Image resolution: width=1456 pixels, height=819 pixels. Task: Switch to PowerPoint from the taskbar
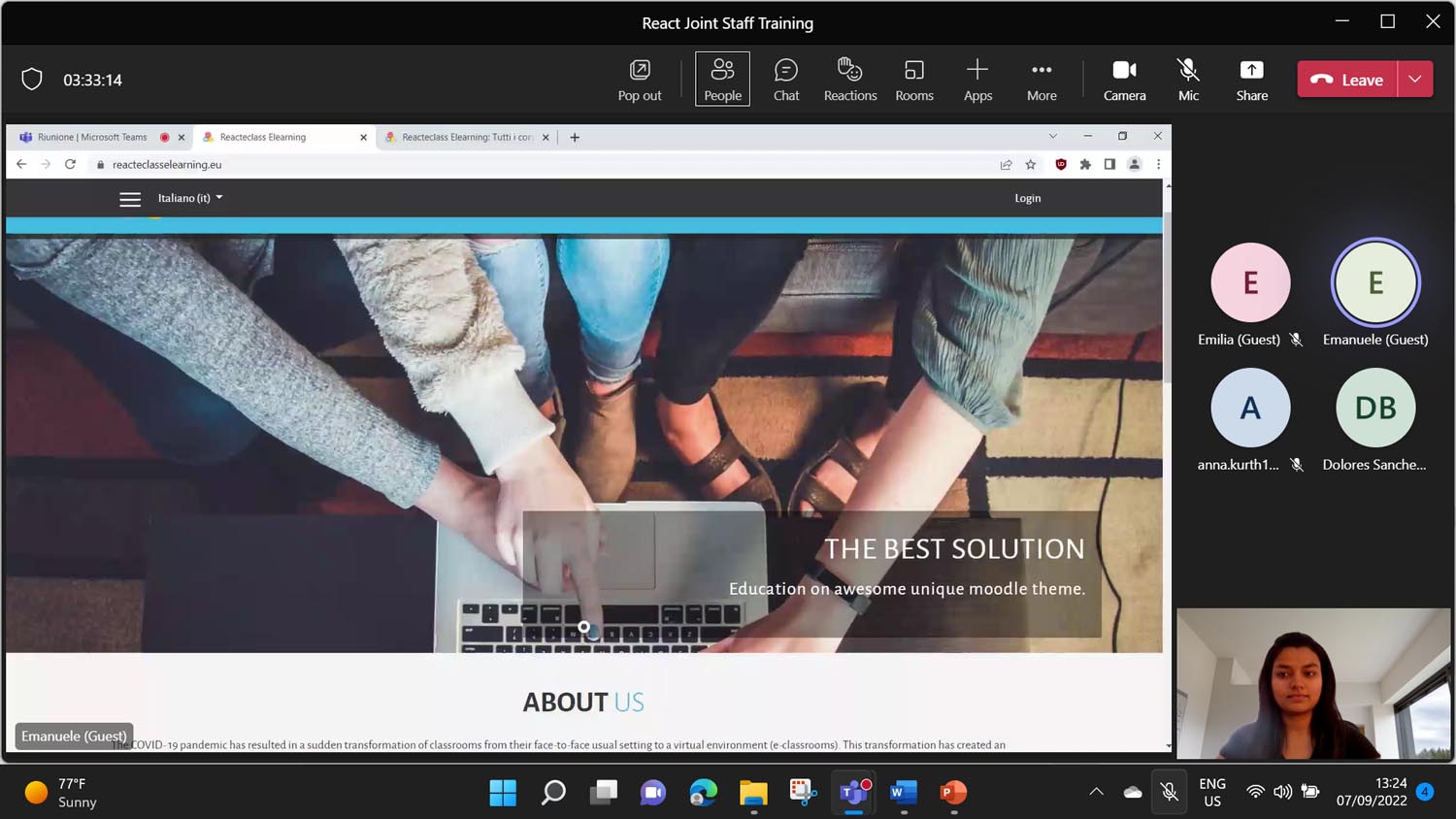(x=954, y=793)
